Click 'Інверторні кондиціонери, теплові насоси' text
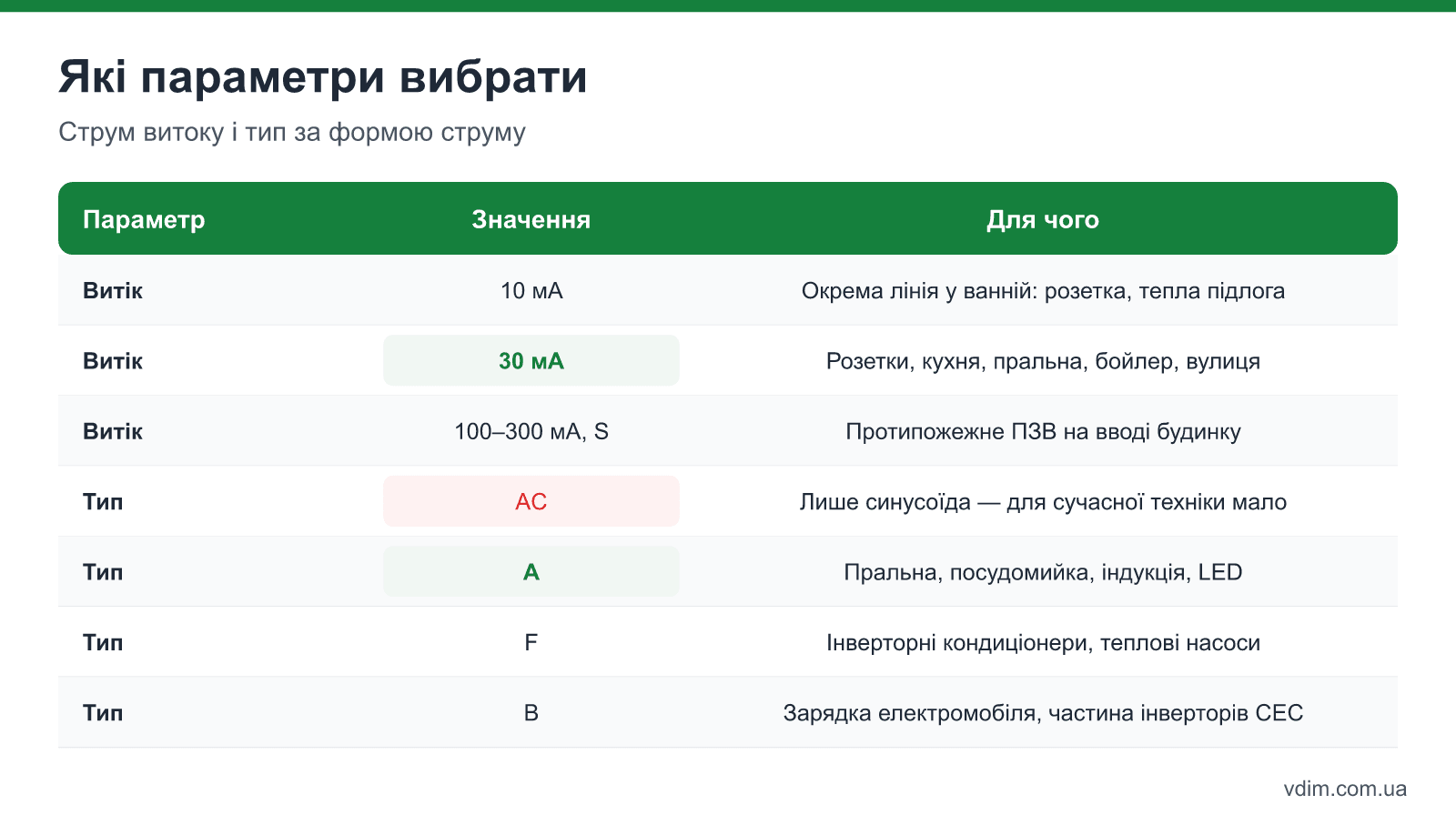 pos(1044,643)
